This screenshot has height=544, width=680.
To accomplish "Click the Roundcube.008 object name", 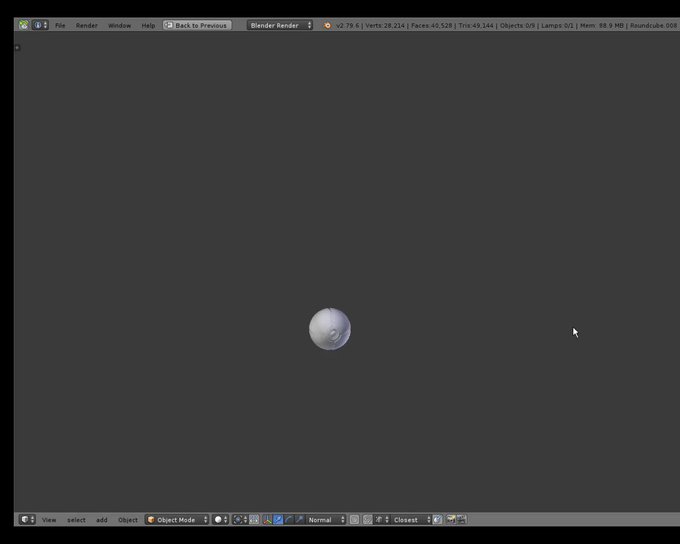I will click(654, 26).
